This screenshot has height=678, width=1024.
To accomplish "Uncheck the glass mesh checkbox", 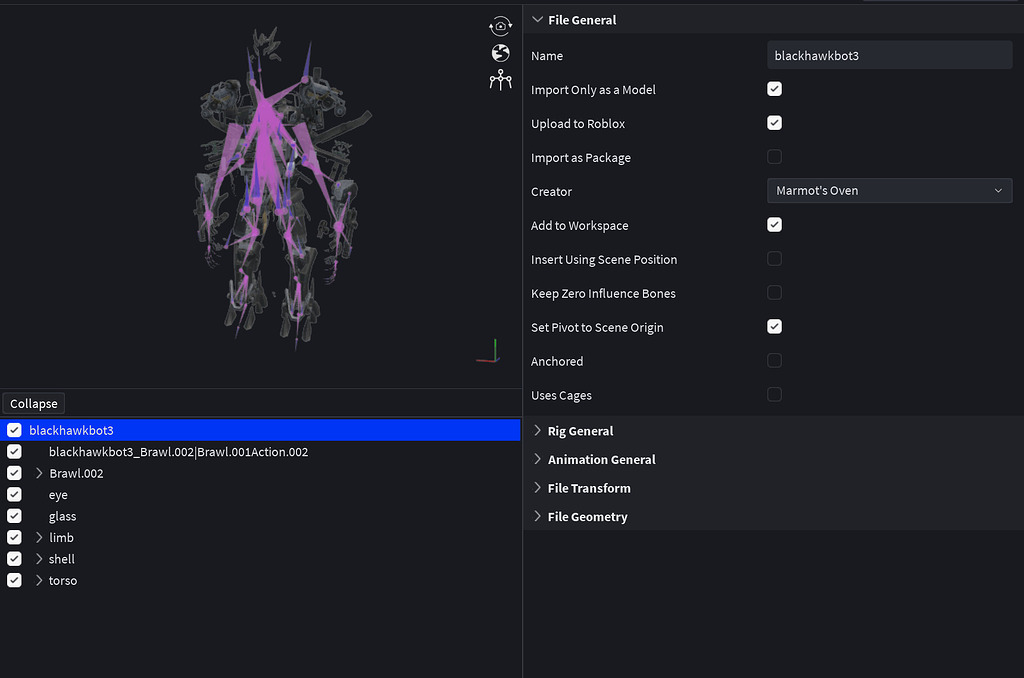I will 14,516.
